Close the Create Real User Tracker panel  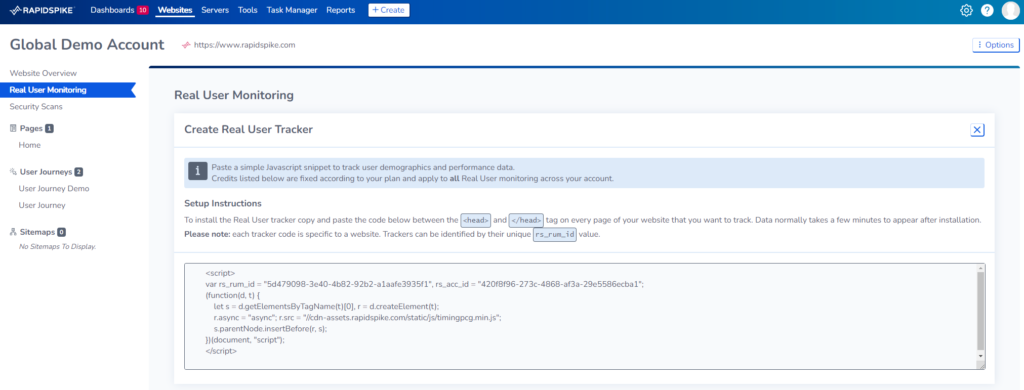(977, 130)
